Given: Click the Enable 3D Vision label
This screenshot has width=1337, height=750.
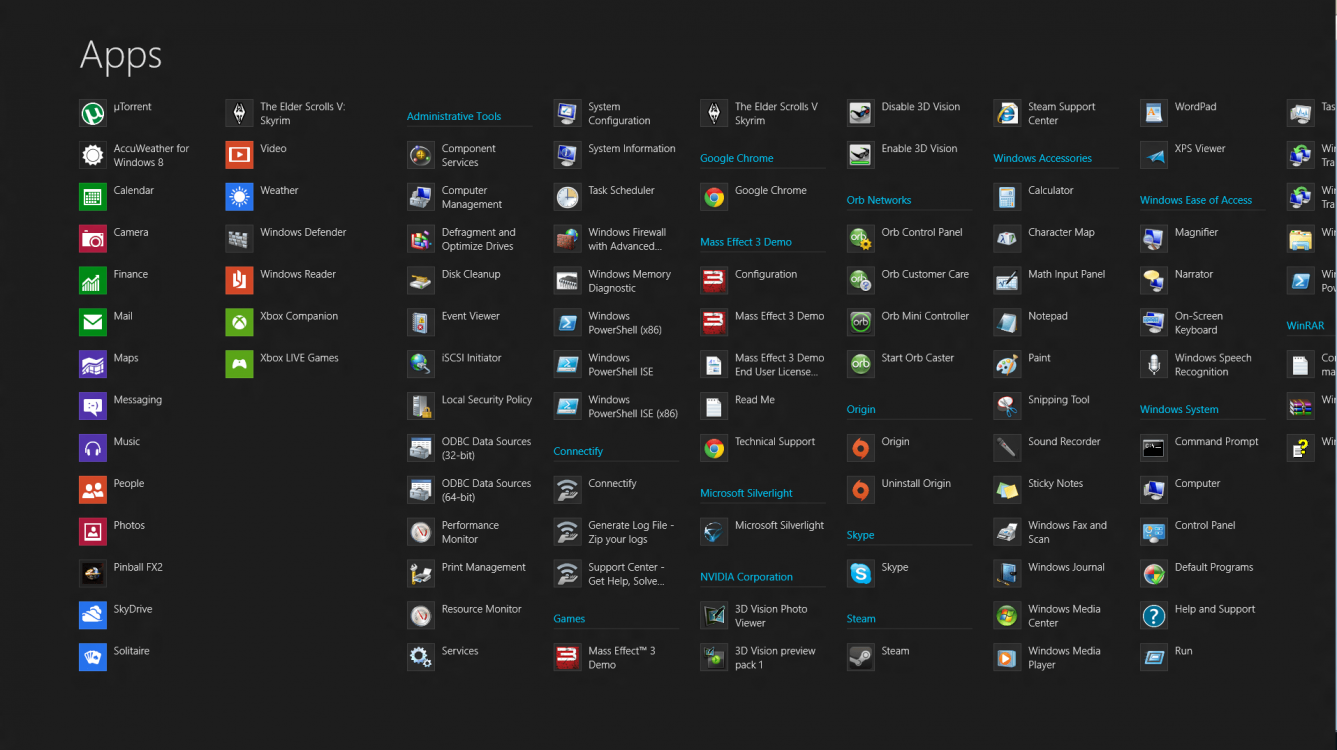Looking at the screenshot, I should point(920,149).
